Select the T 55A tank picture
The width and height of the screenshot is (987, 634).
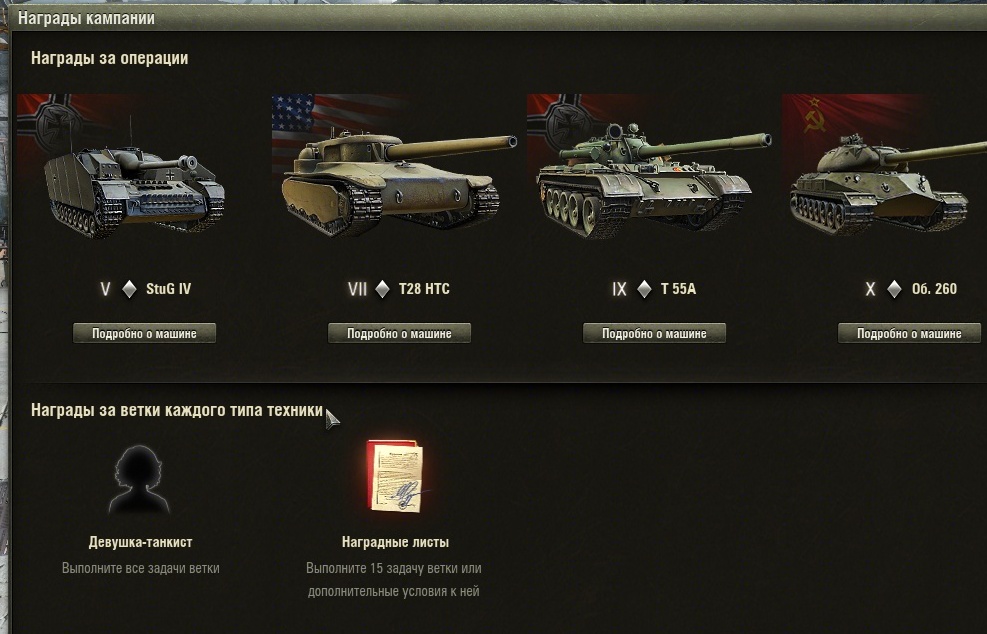click(x=653, y=180)
